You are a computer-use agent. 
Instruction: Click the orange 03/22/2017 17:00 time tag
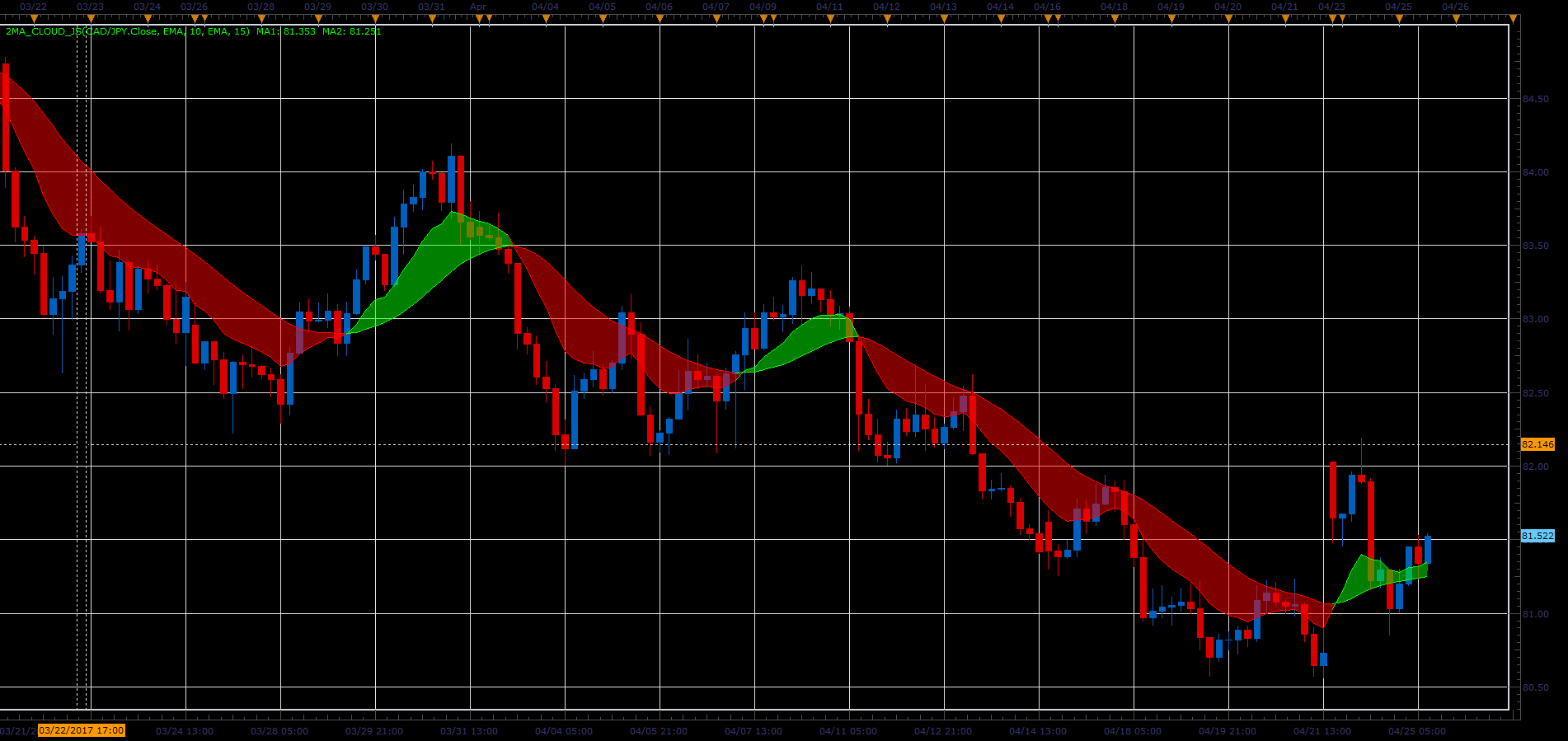point(82,730)
